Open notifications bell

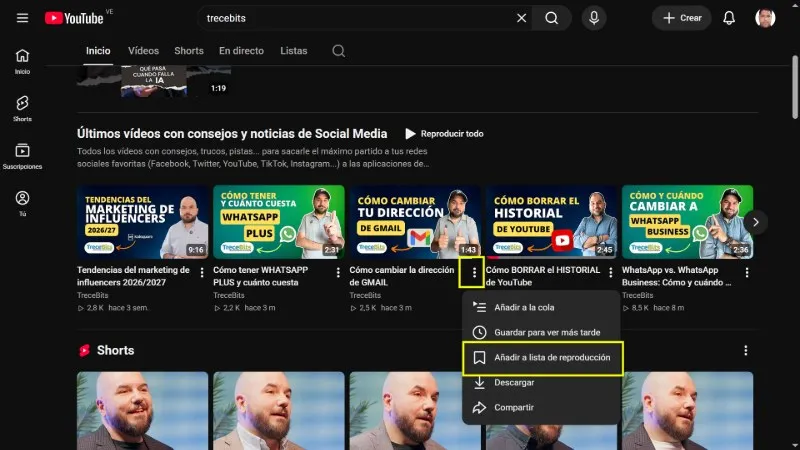click(x=729, y=18)
